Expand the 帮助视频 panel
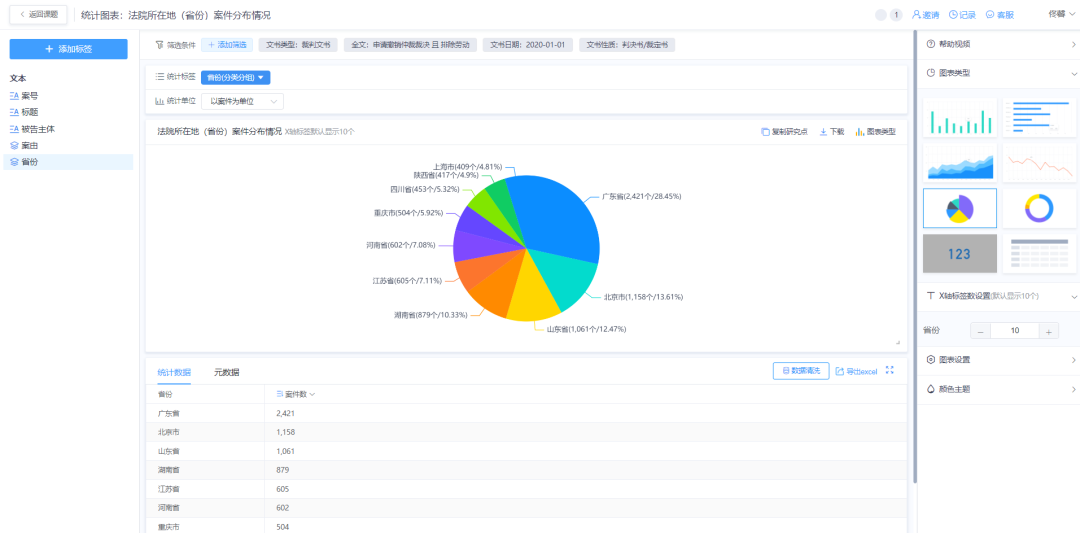 [999, 44]
